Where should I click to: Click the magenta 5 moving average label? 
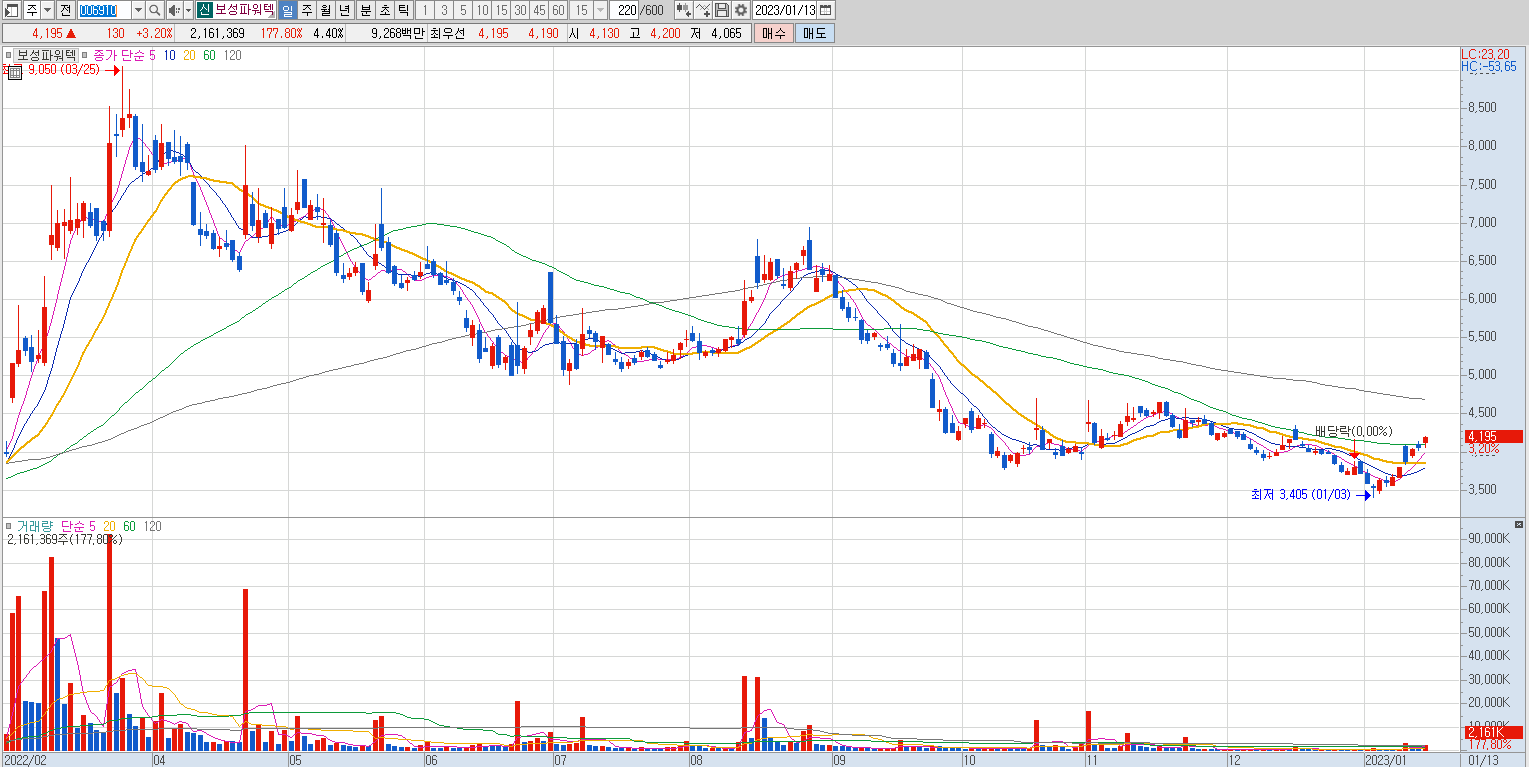153,55
